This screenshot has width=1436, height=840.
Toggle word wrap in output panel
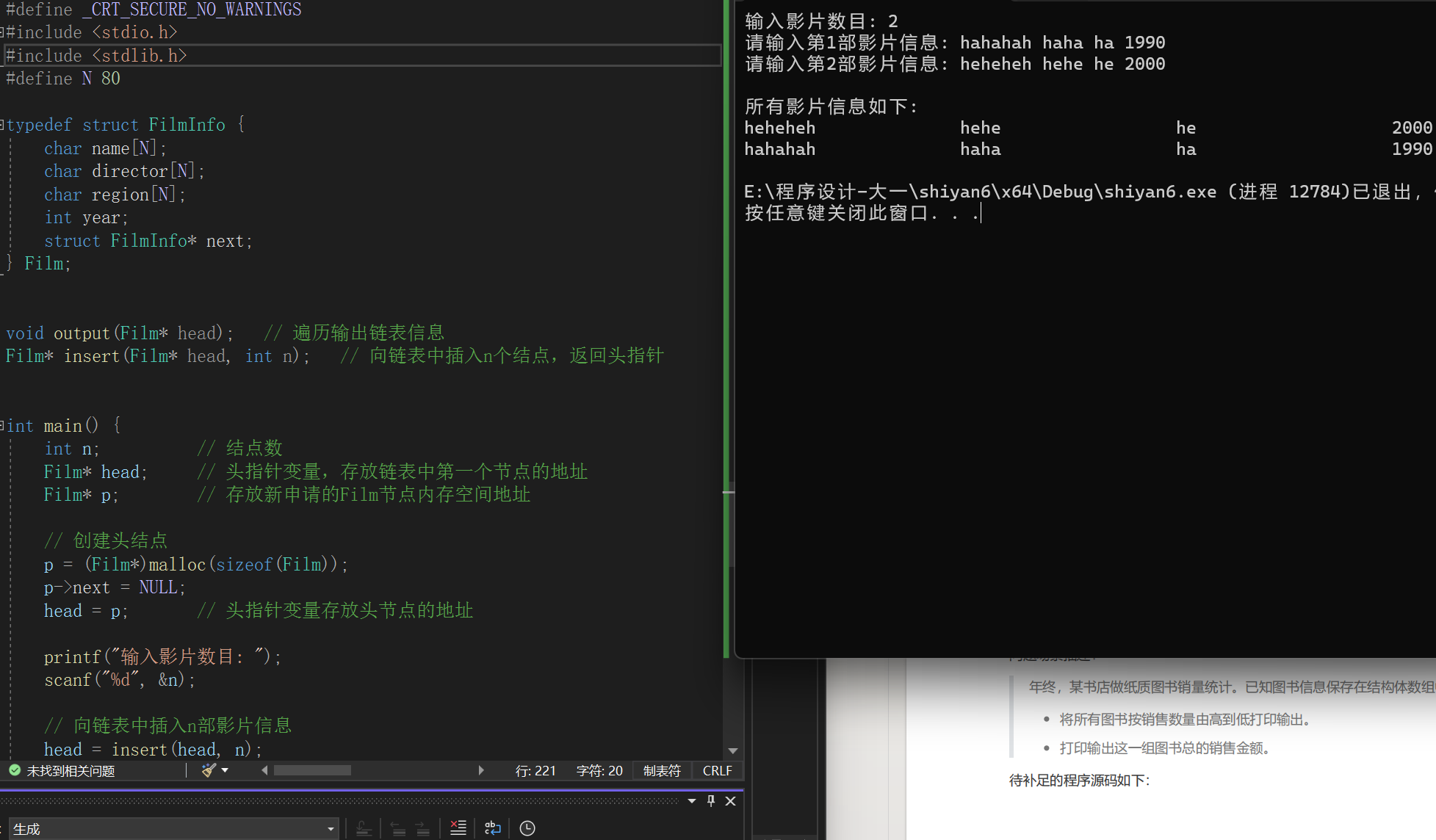click(493, 828)
